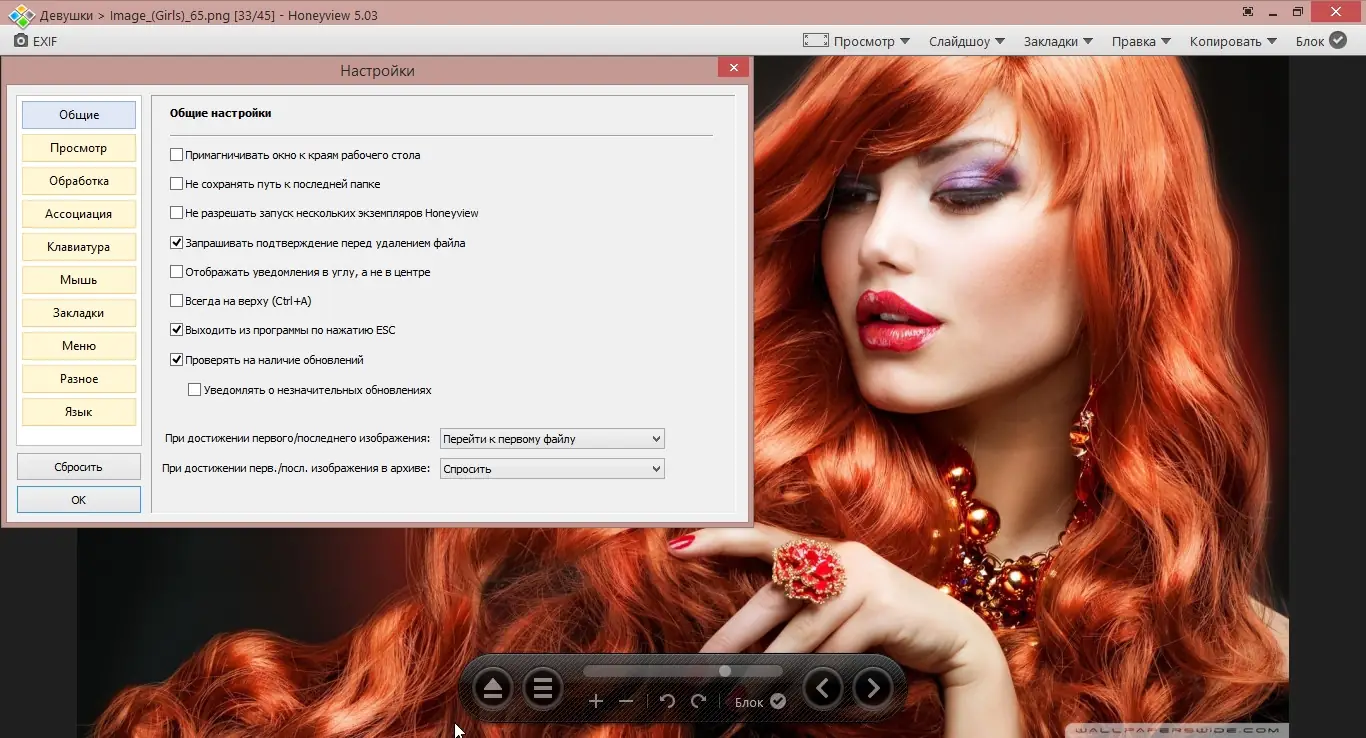Click the 'Общие настройки' heading text

click(220, 114)
